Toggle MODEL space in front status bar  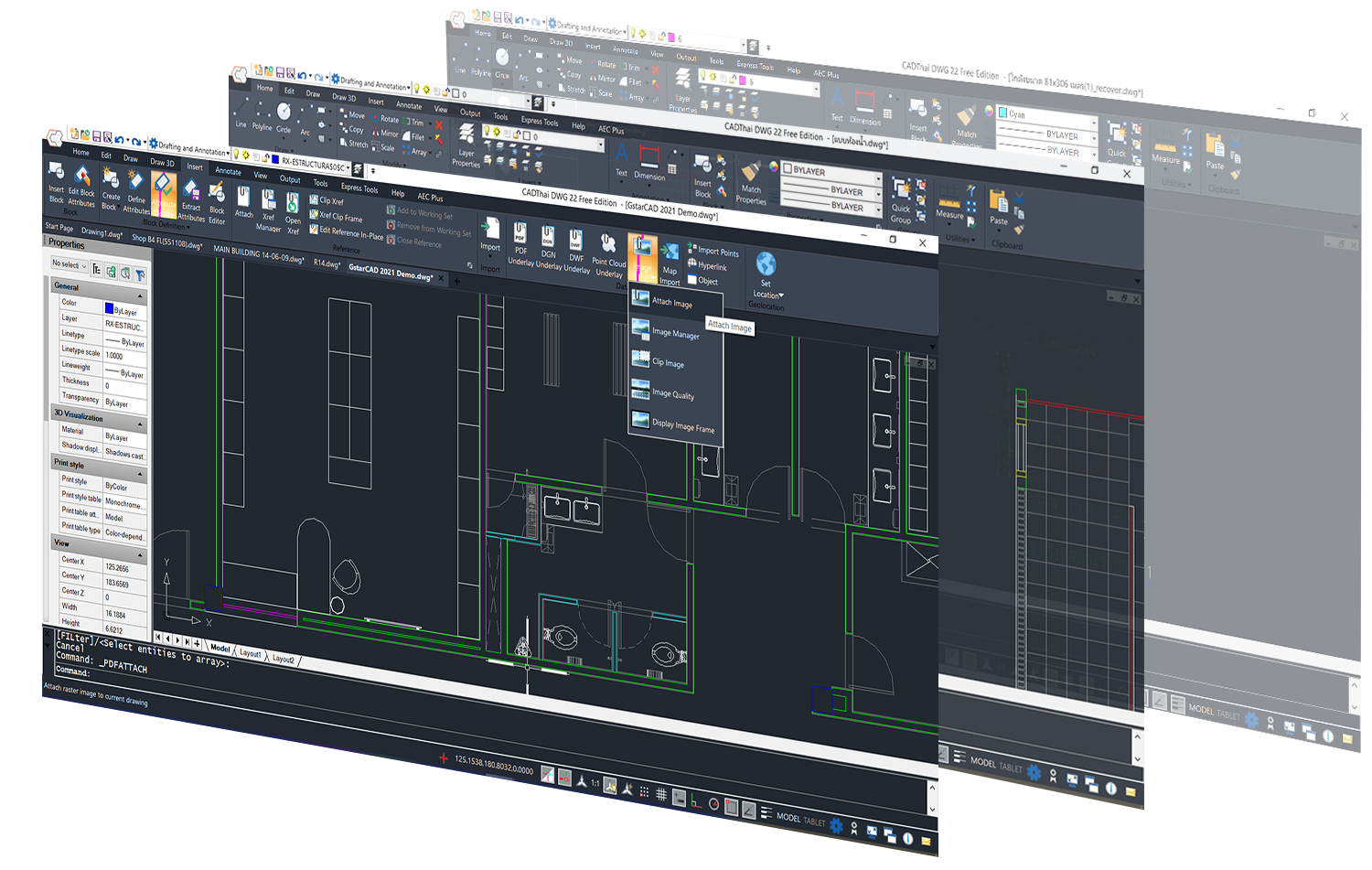pos(788,817)
